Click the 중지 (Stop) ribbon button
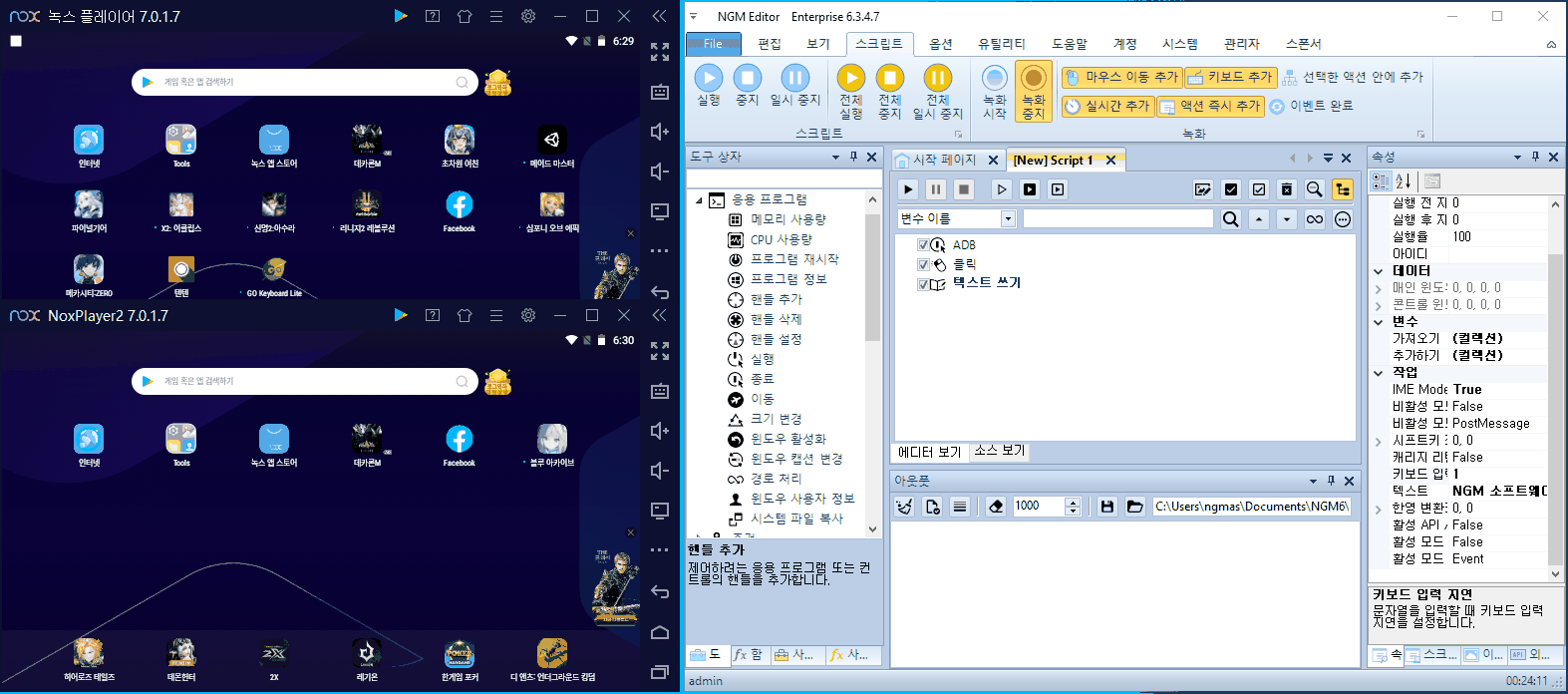This screenshot has width=1568, height=694. [747, 85]
